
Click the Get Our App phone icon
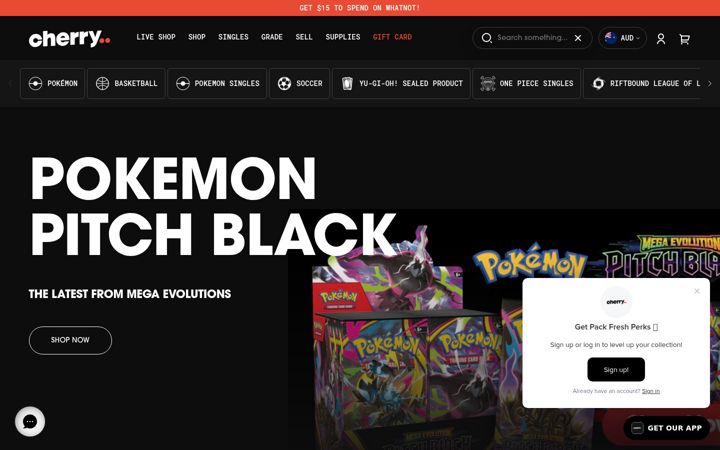tap(637, 428)
